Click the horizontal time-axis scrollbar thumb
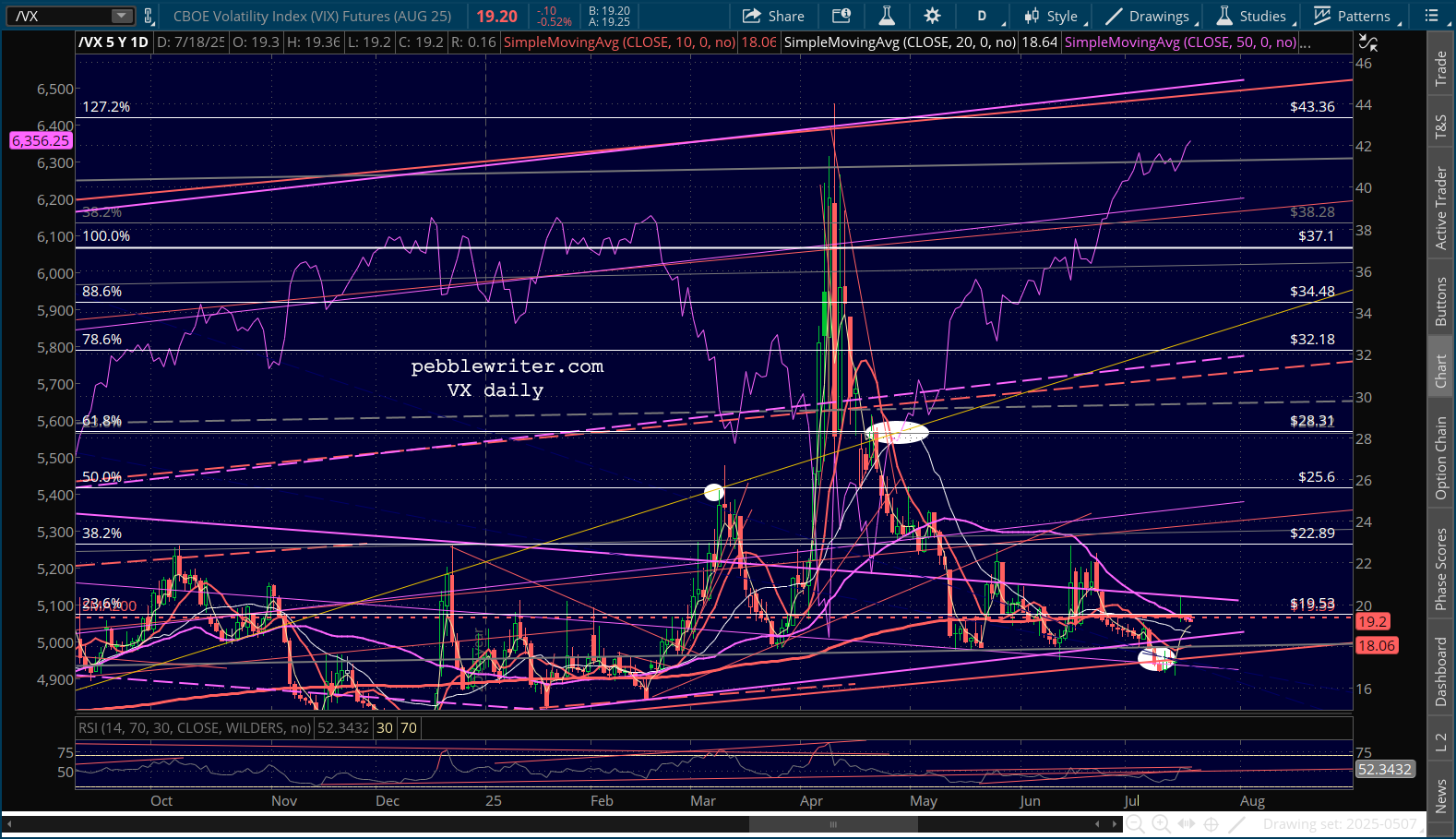1456x839 pixels. coord(832,824)
